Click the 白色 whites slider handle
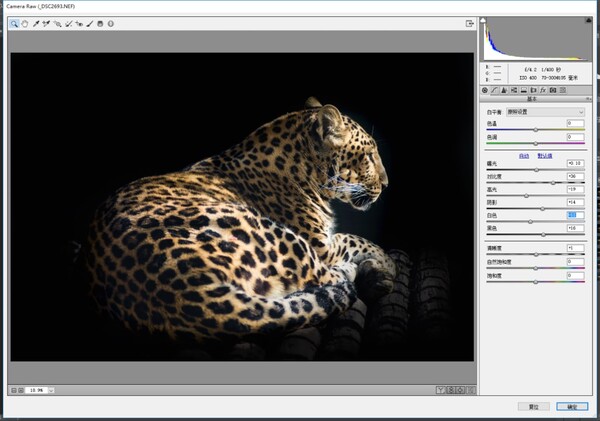This screenshot has width=600, height=421. (530, 222)
